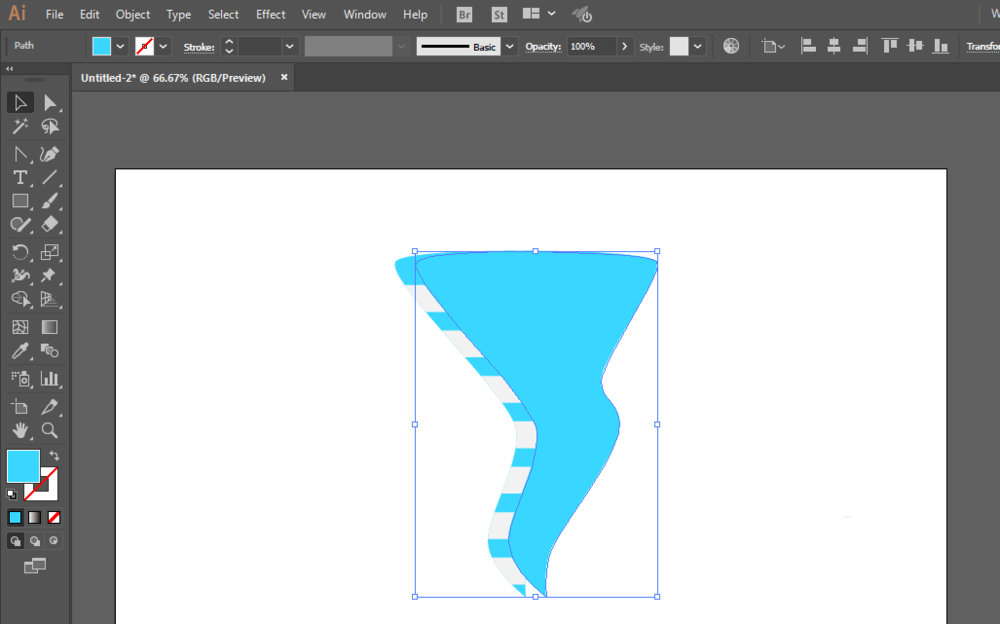Select the Rectangle tool
Viewport: 1000px width, 624px height.
[20, 201]
